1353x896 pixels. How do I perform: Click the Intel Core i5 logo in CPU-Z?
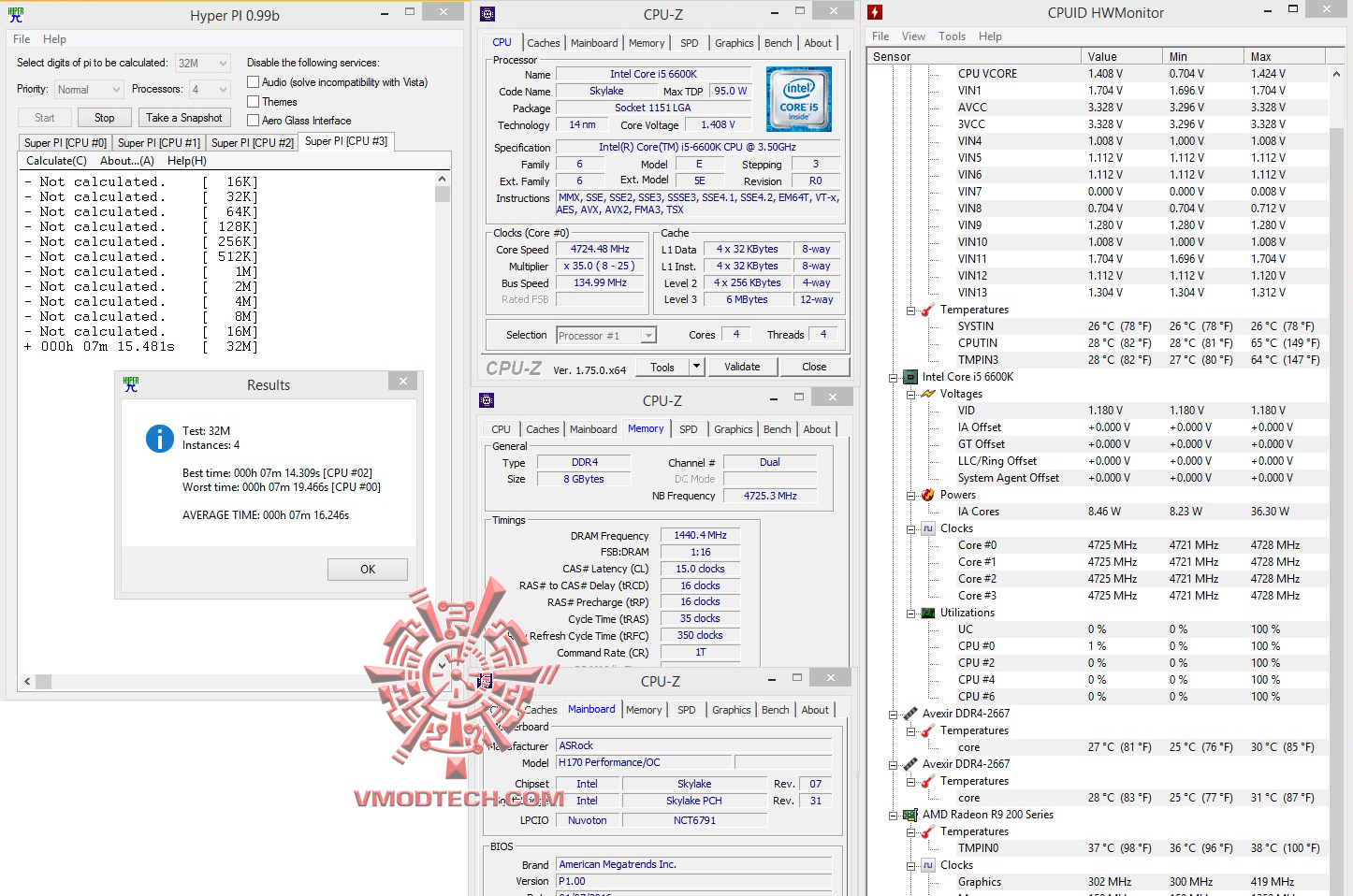(798, 98)
